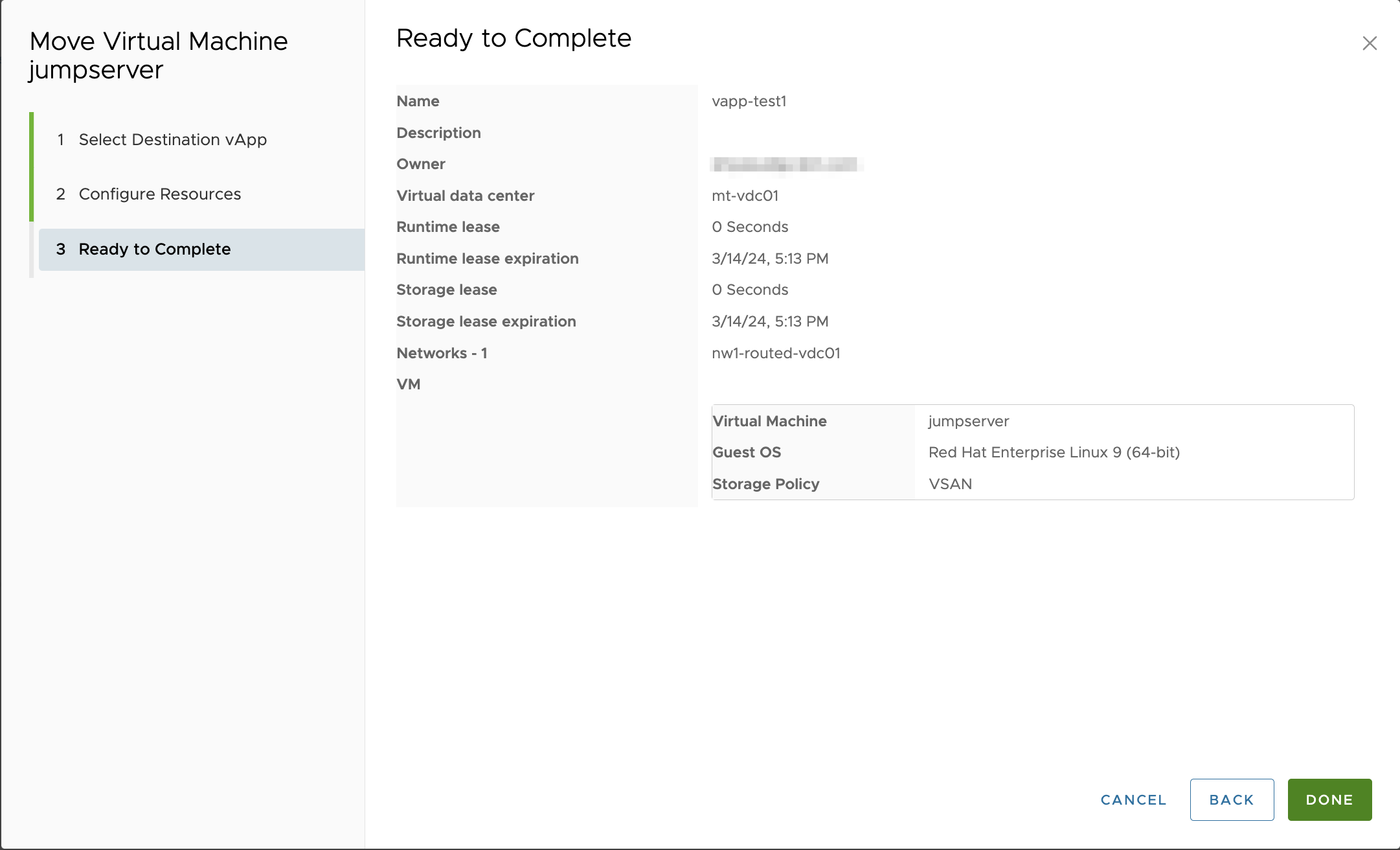Click the Red Hat Enterprise Linux guest OS text
Screen dimensions: 1400x850
pyautogui.click(x=1054, y=452)
